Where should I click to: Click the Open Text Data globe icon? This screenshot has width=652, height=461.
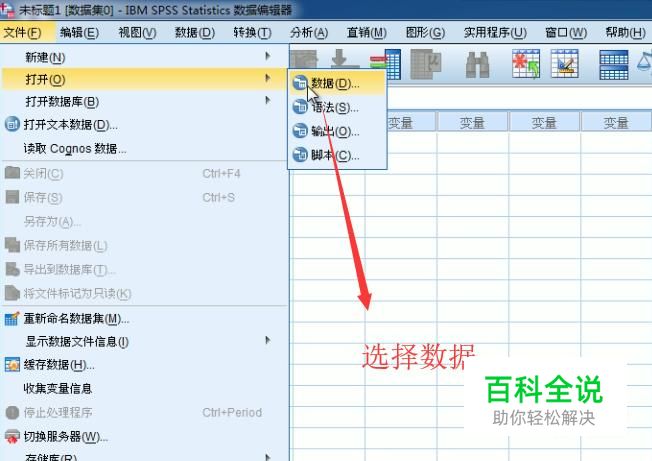point(12,124)
